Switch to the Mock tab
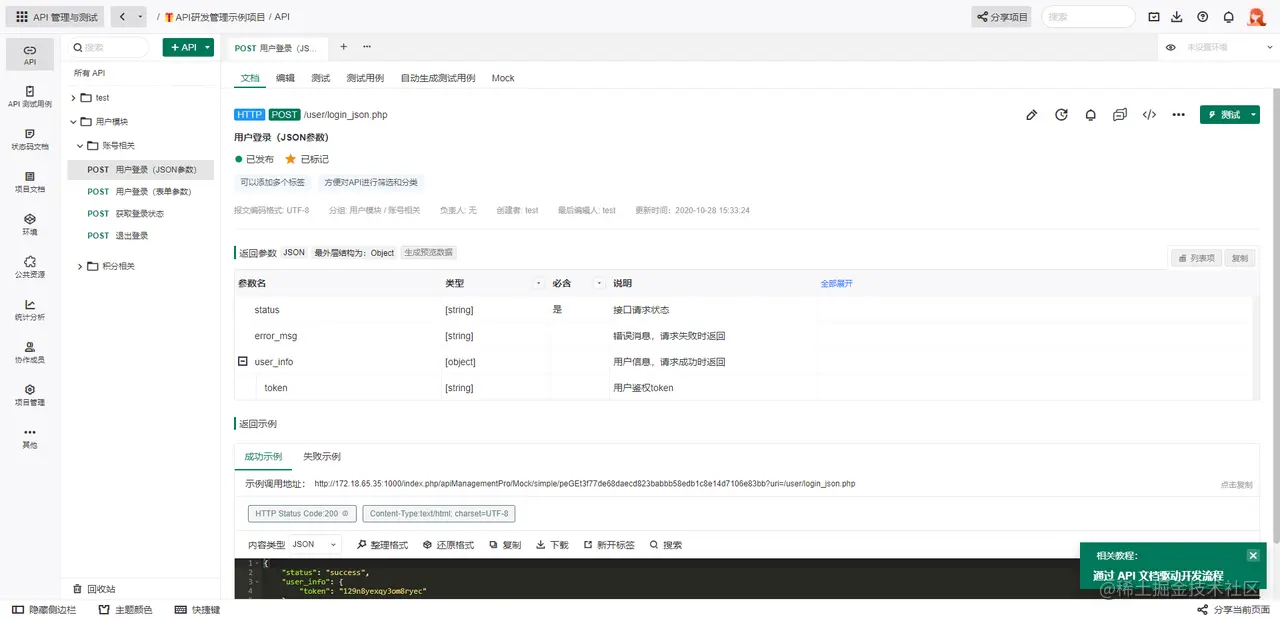1280x619 pixels. [x=503, y=78]
